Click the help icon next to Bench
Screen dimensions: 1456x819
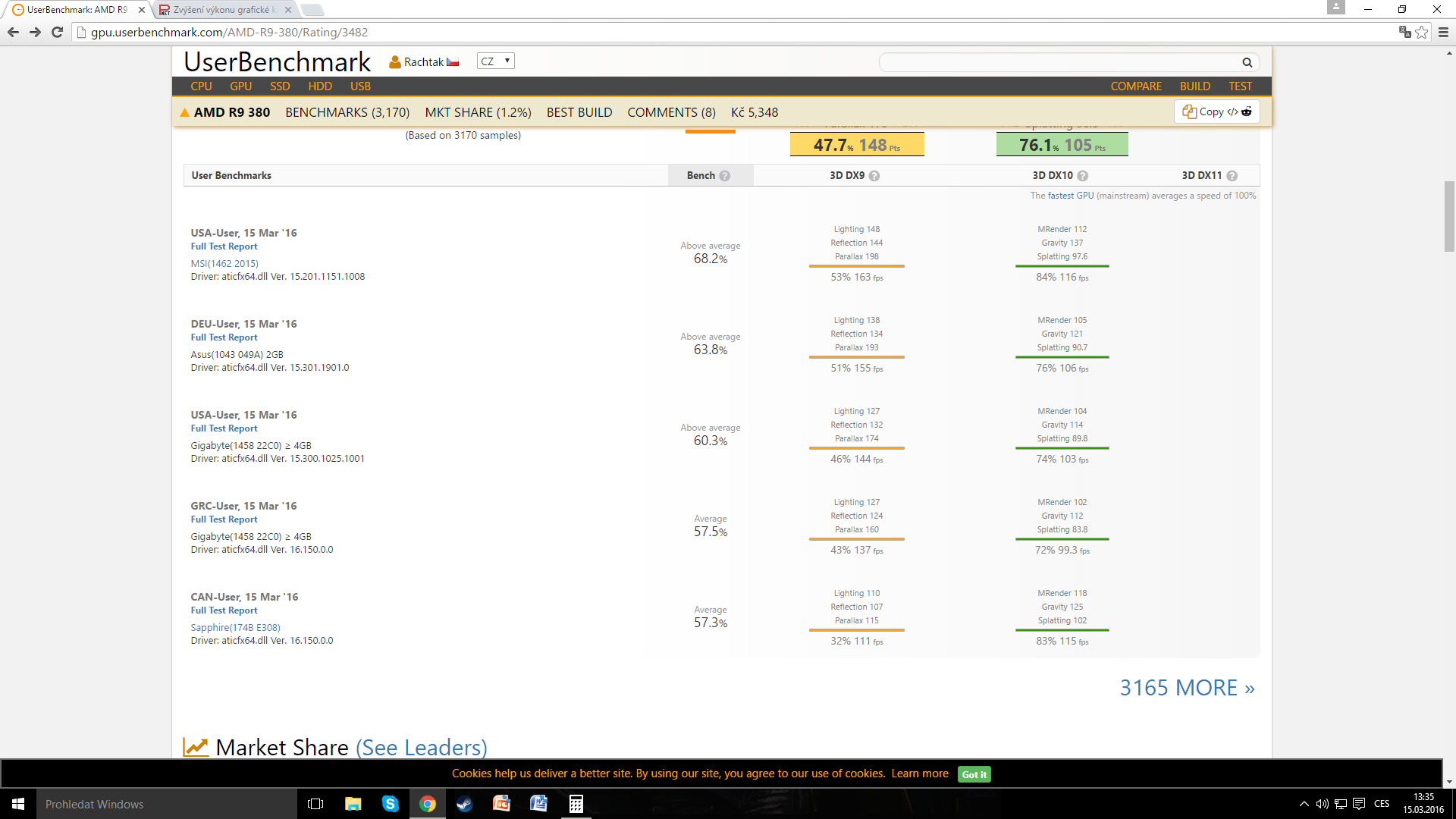point(725,176)
